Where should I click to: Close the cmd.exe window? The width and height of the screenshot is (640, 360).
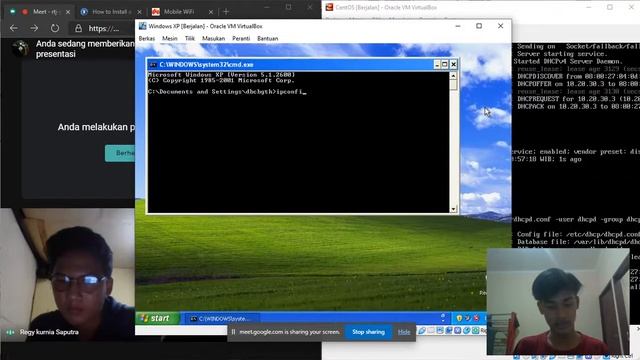click(x=453, y=64)
